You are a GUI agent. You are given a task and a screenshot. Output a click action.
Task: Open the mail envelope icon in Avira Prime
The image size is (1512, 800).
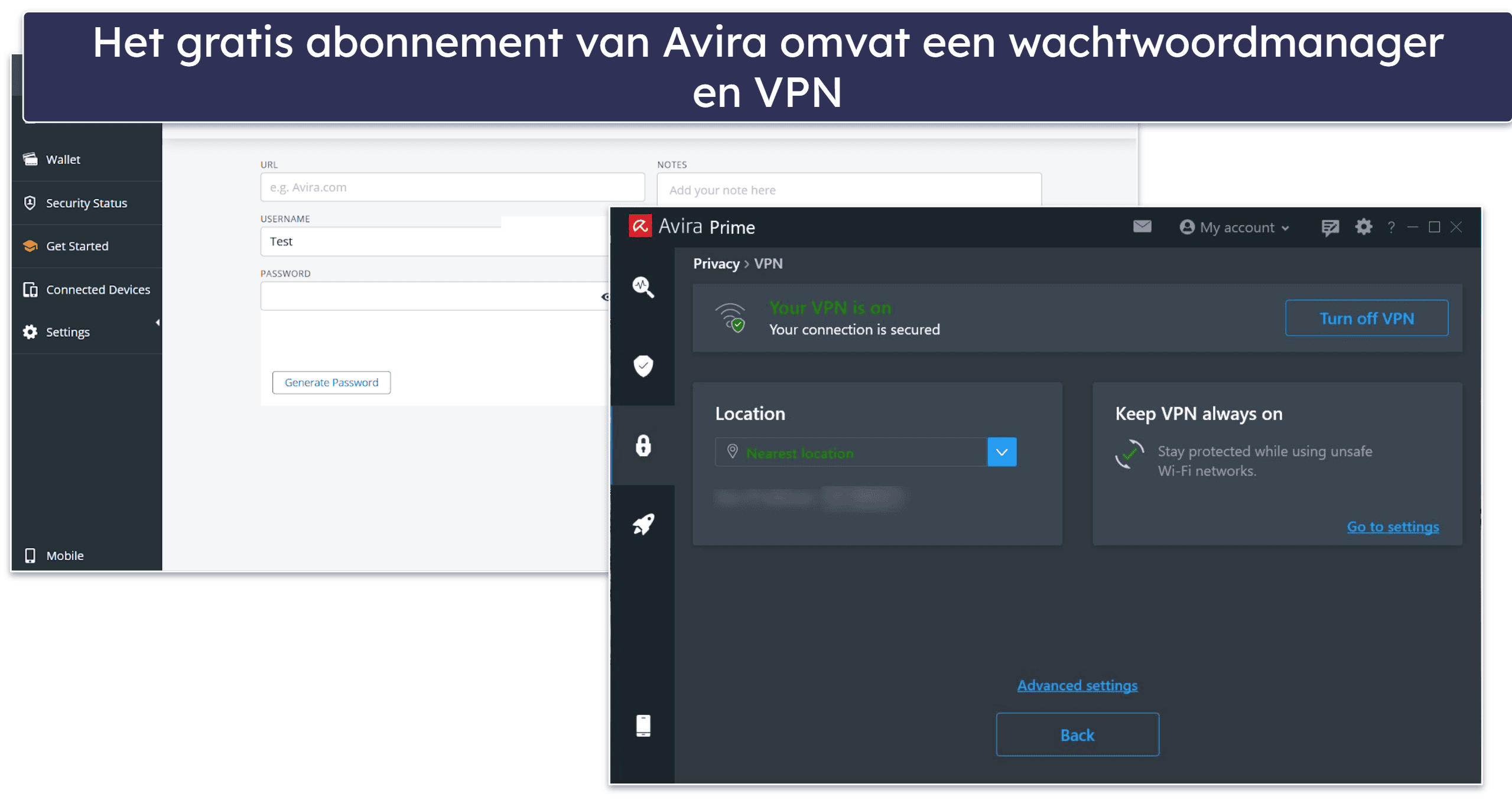[1142, 226]
